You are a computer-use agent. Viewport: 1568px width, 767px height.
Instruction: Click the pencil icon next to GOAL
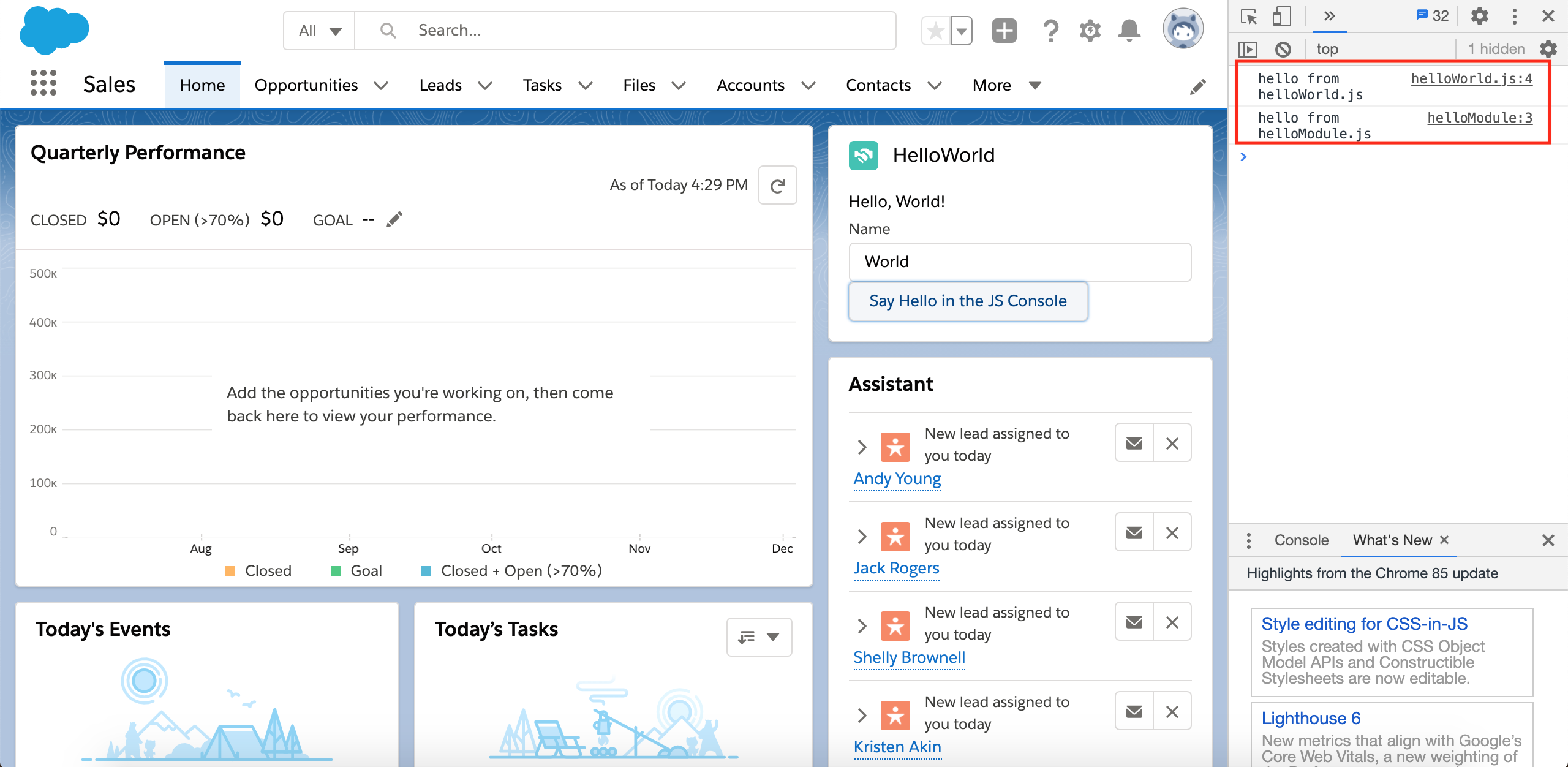394,219
